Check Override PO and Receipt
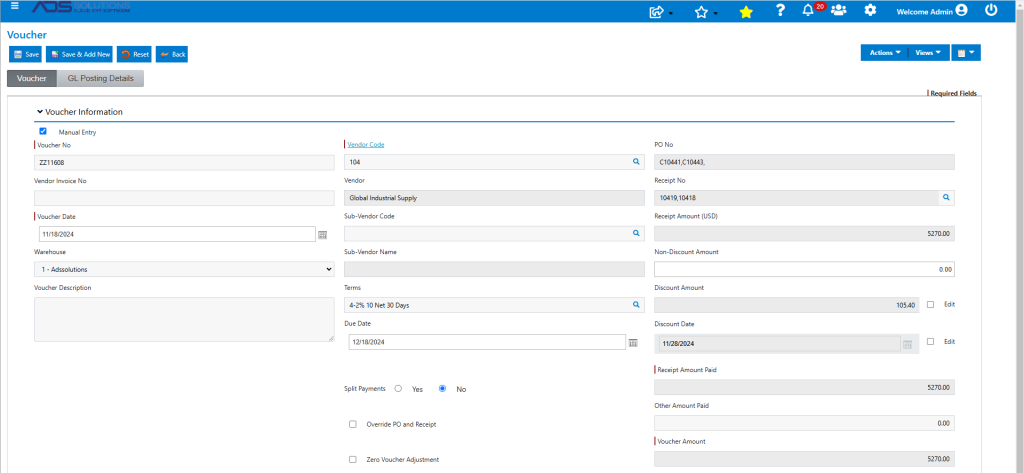The width and height of the screenshot is (1024, 473). [353, 424]
